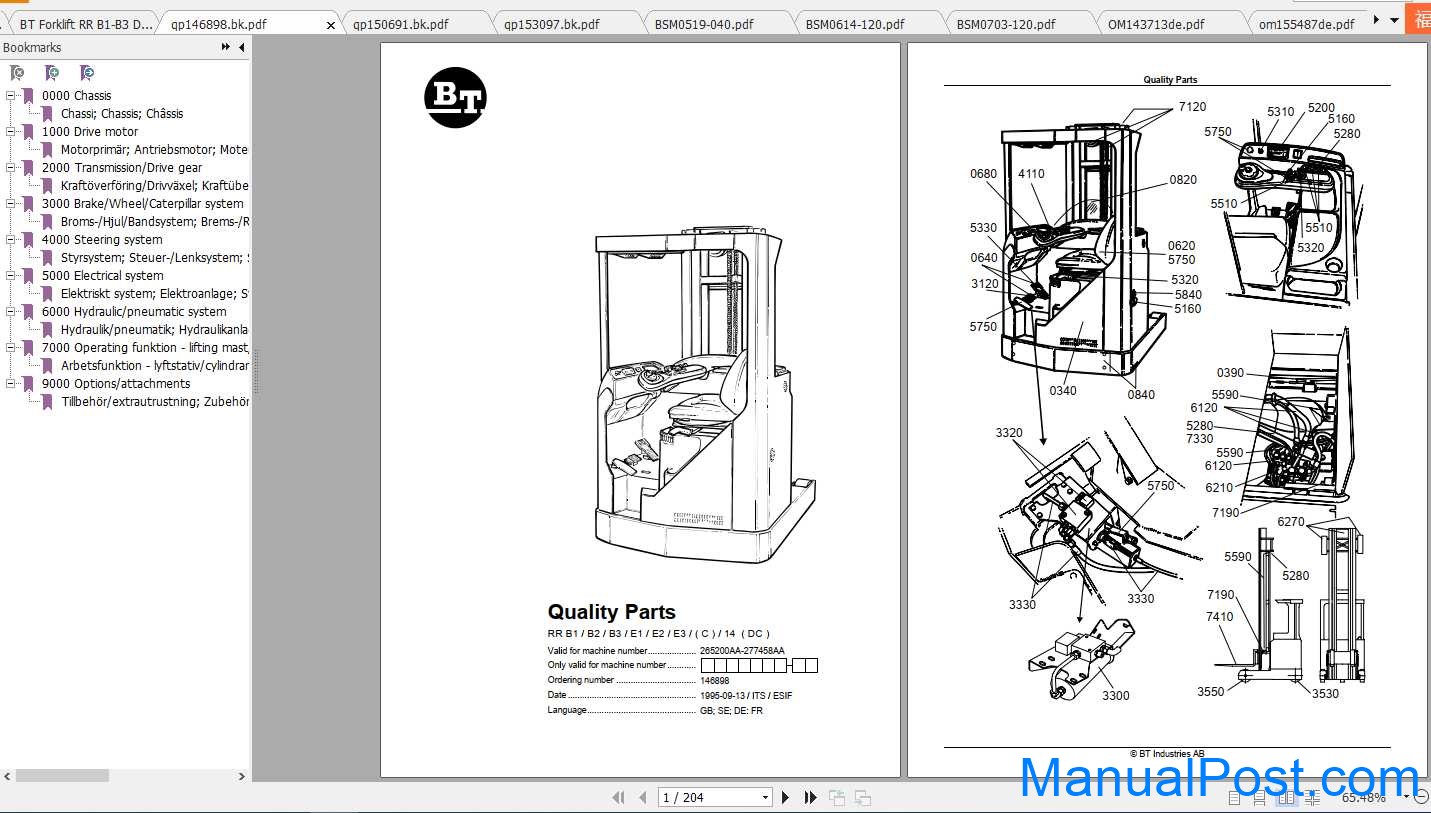
Task: Collapse the 3000 Brake/Wheel/Caterpillar system node
Action: click(11, 204)
